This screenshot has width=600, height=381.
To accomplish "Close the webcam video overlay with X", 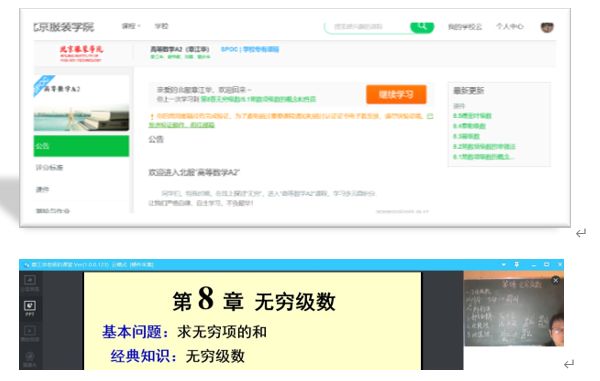I will (x=556, y=281).
